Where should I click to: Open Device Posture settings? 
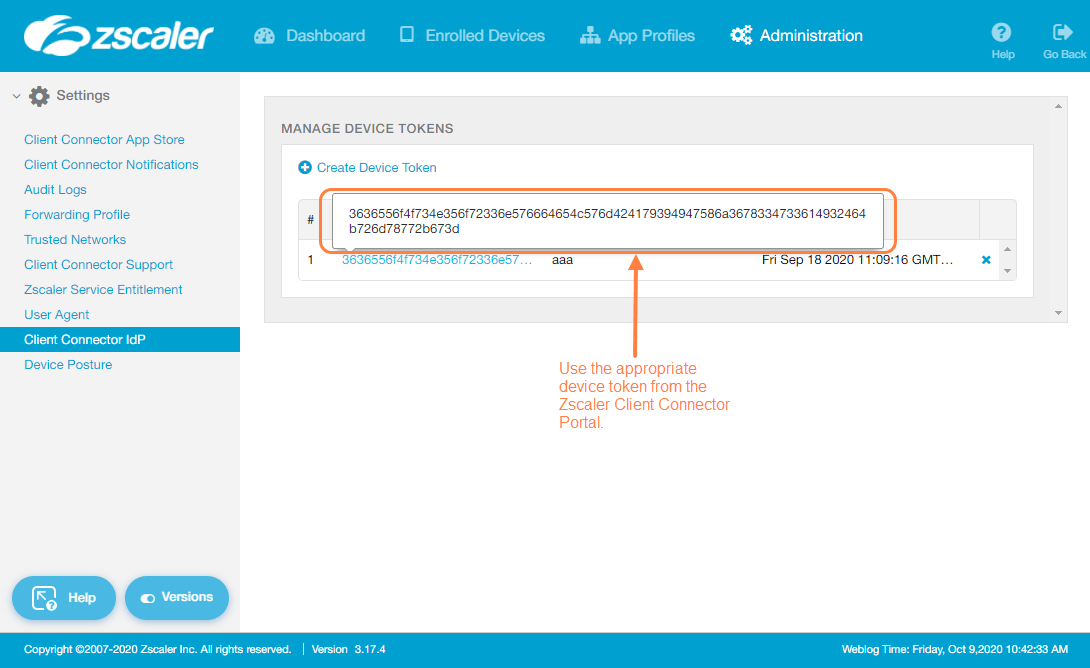click(x=67, y=364)
